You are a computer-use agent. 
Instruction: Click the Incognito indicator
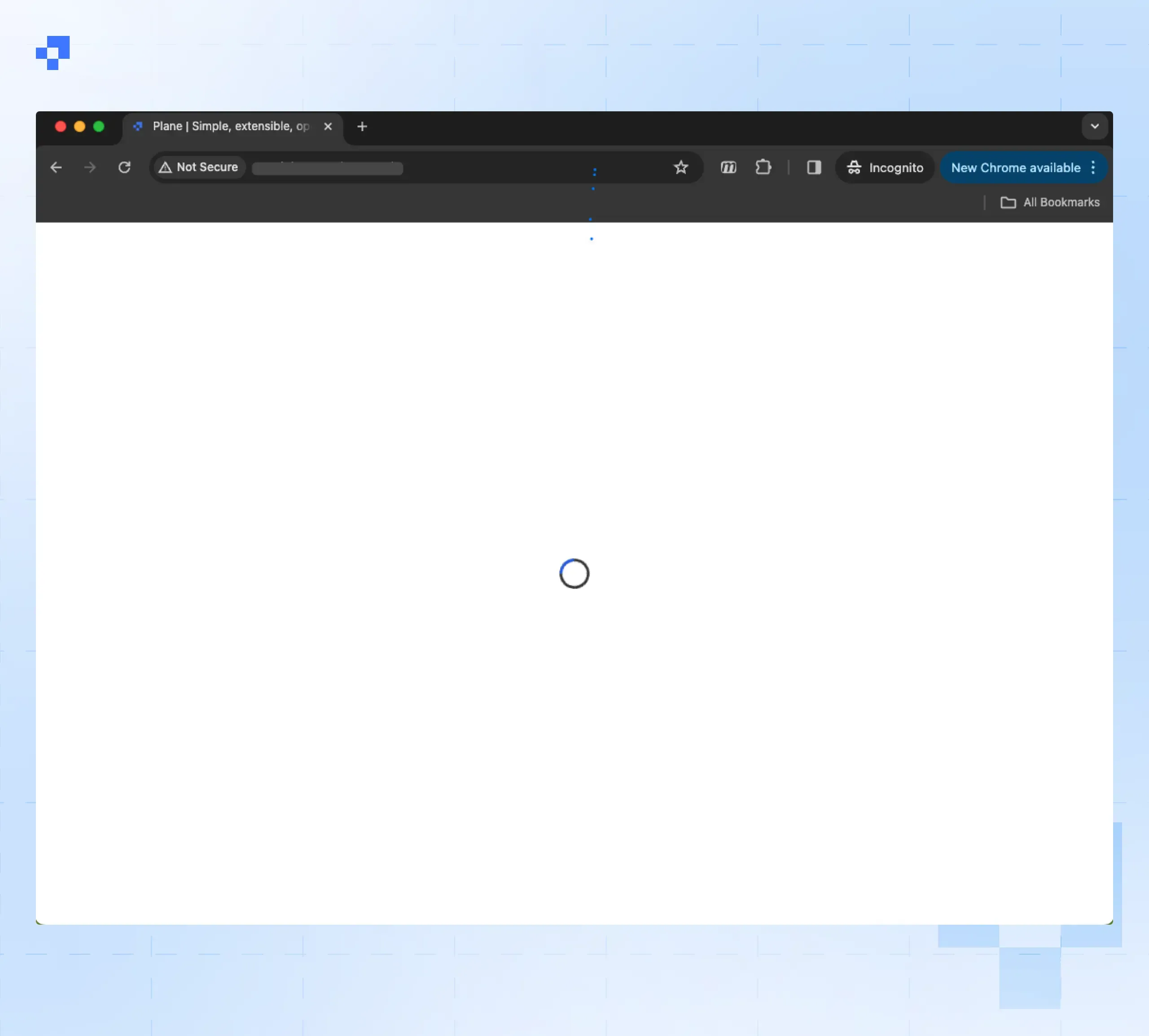tap(885, 167)
